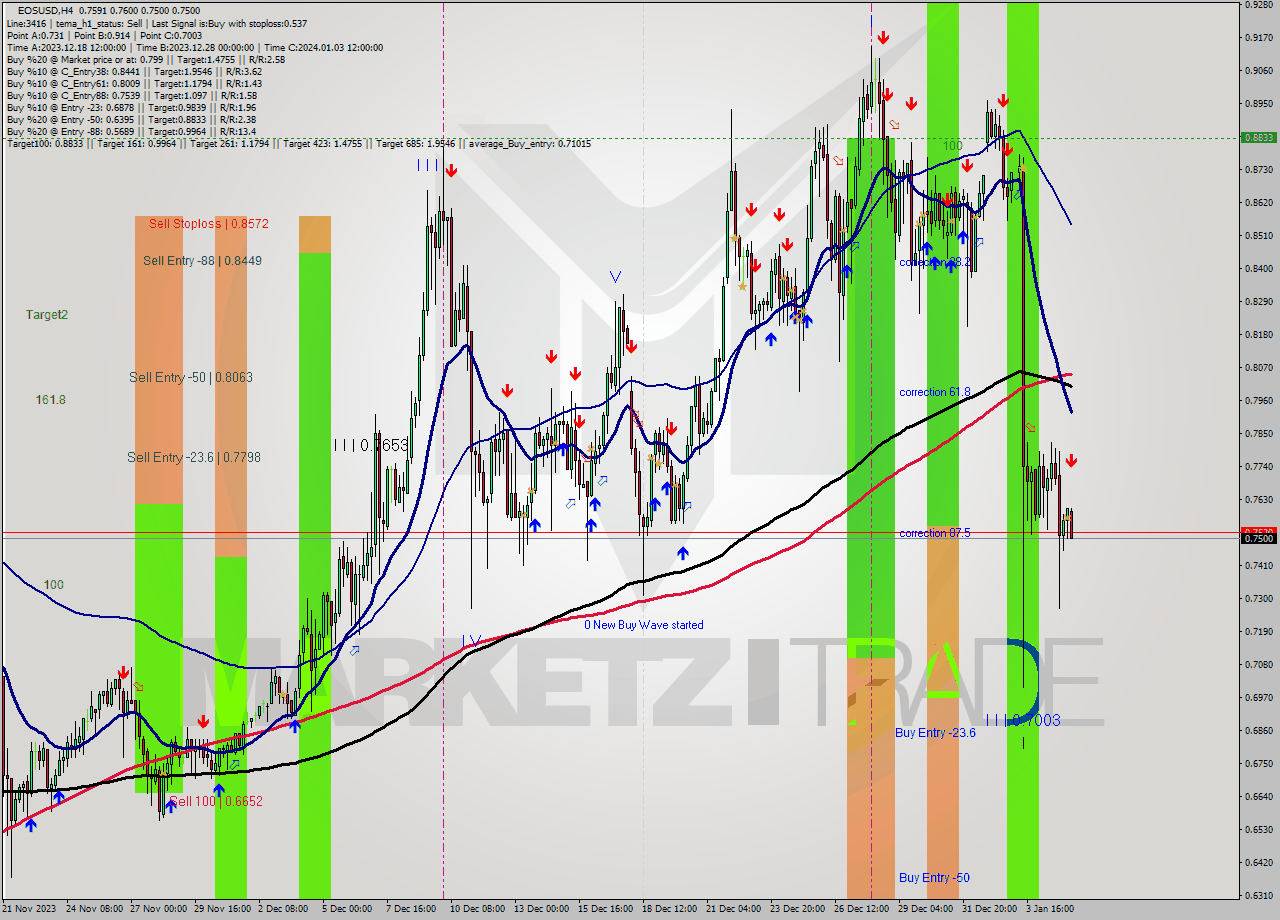Click the '3 Jan 16:00' date label
Image resolution: width=1280 pixels, height=920 pixels.
(1050, 909)
